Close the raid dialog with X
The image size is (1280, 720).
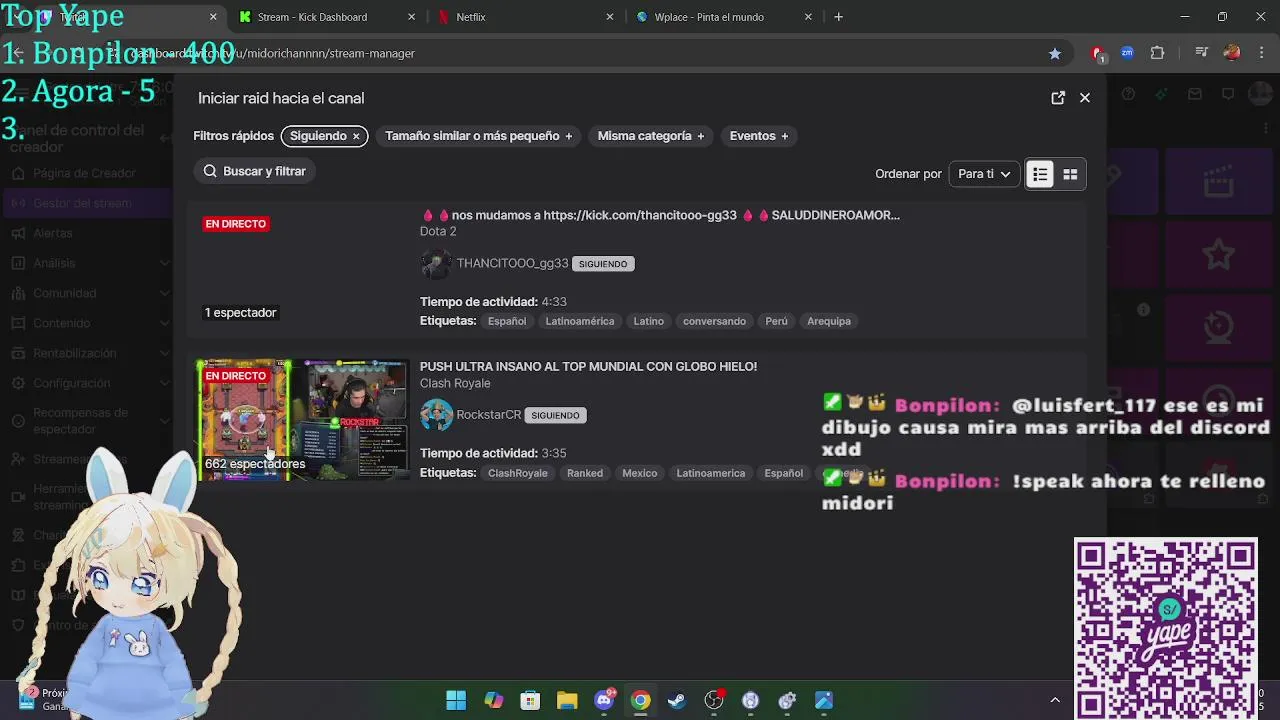coord(1084,98)
